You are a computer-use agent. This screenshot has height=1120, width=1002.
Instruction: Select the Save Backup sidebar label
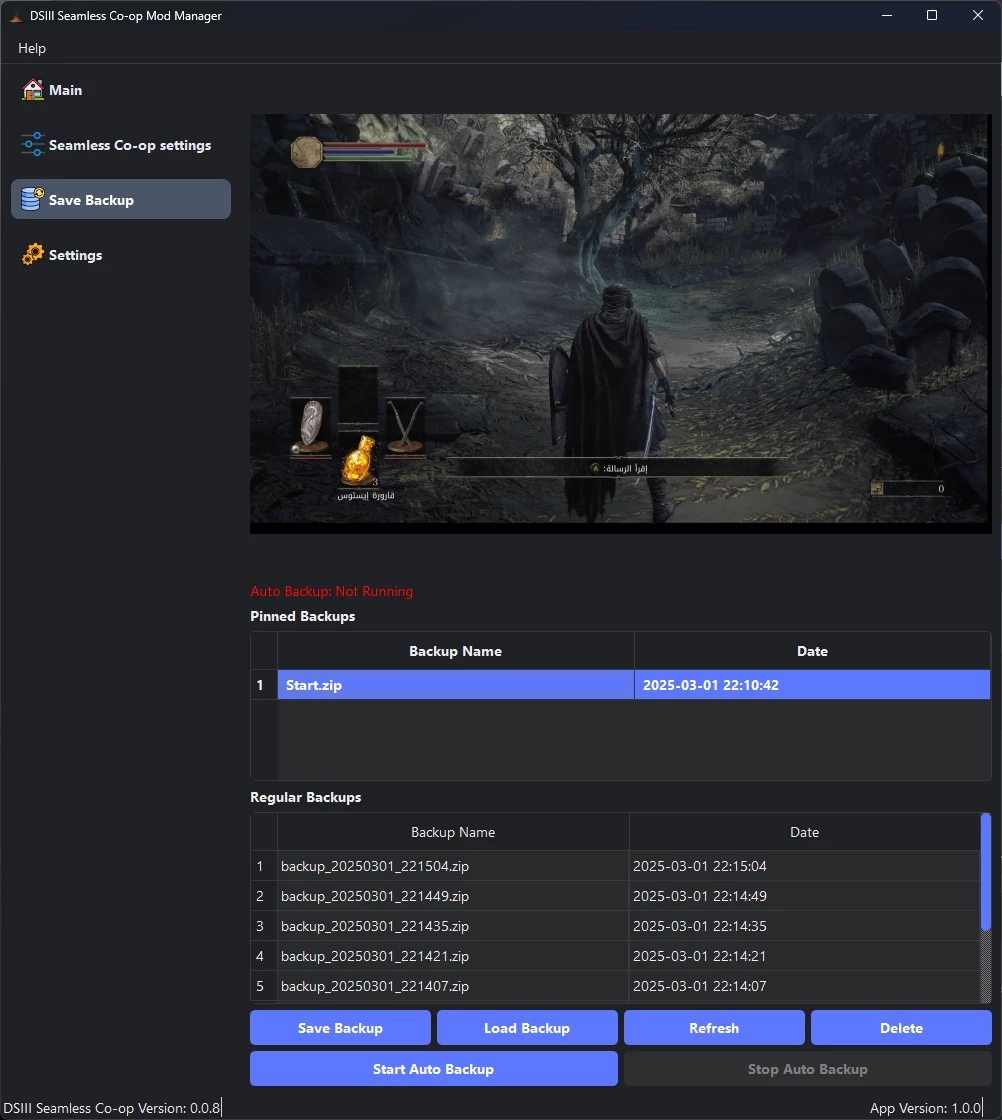coord(91,200)
